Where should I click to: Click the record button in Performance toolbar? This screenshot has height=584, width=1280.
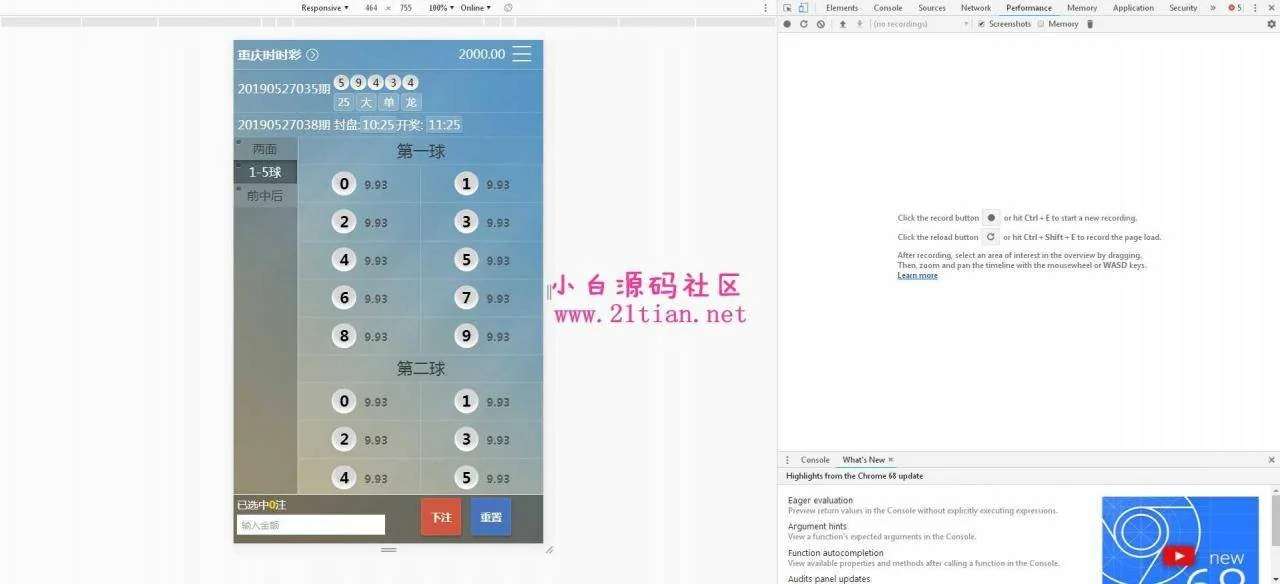[787, 24]
